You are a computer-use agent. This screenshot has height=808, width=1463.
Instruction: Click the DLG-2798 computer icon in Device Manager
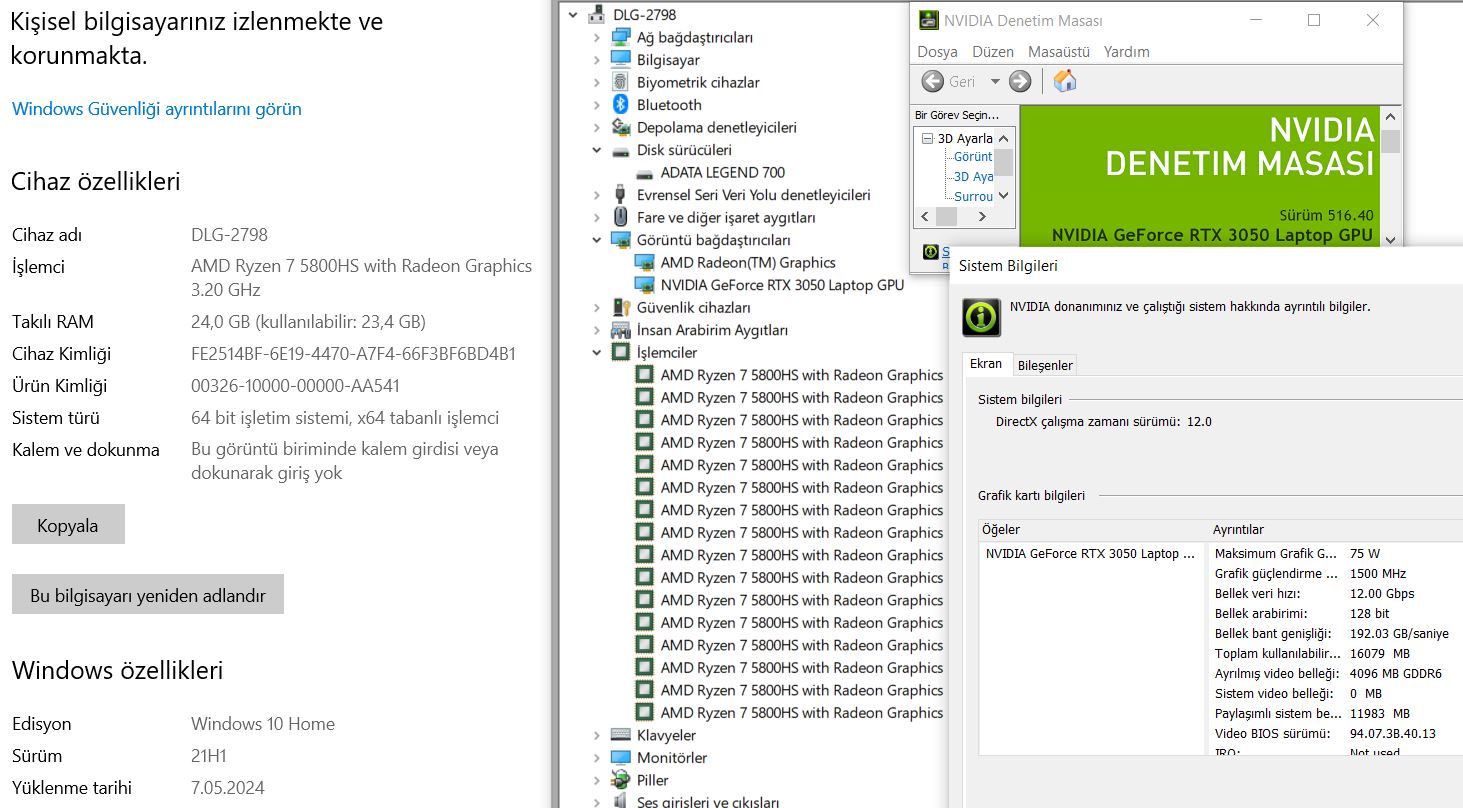click(x=597, y=14)
